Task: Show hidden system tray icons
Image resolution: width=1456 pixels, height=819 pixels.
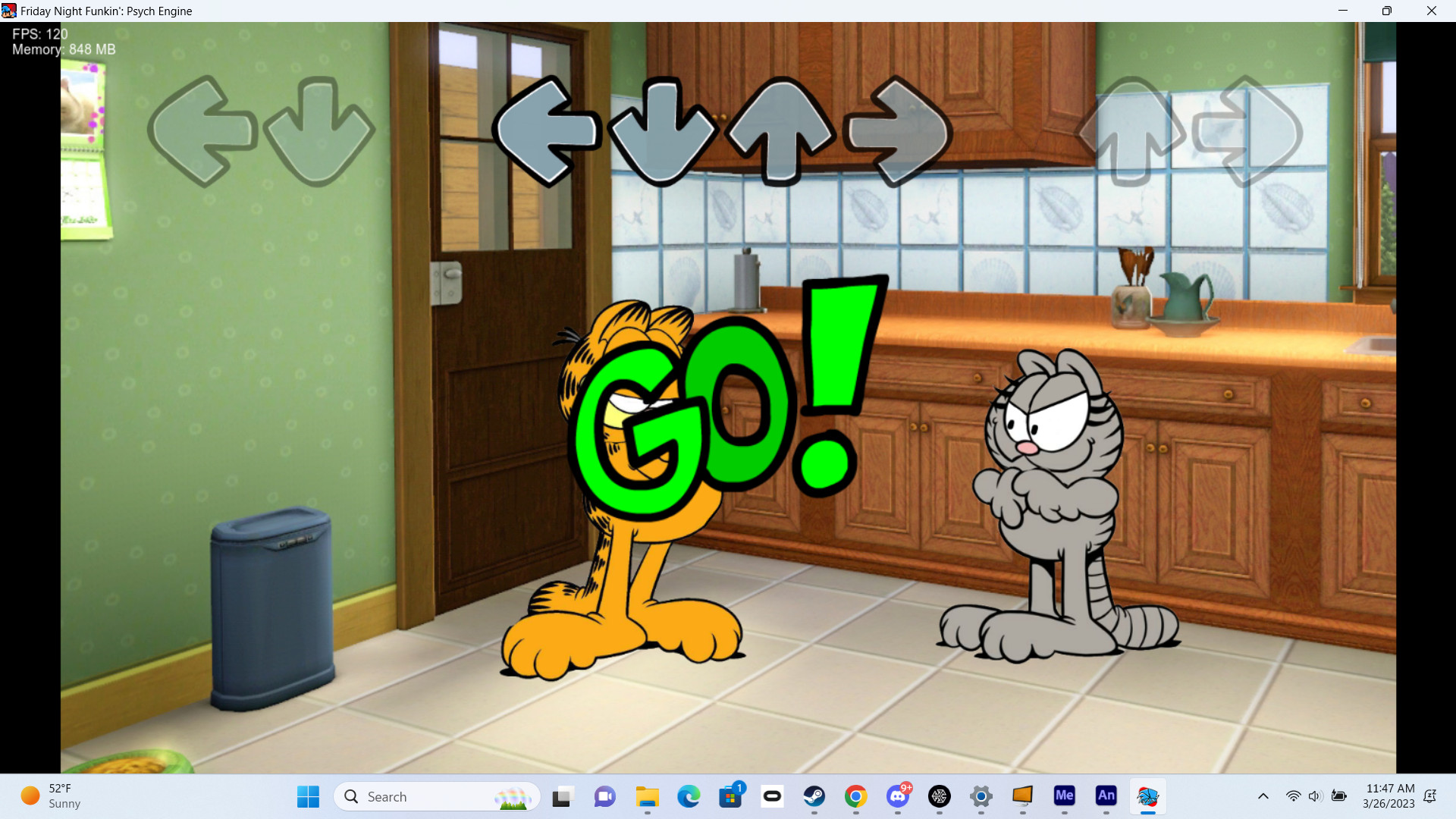Action: click(1263, 796)
